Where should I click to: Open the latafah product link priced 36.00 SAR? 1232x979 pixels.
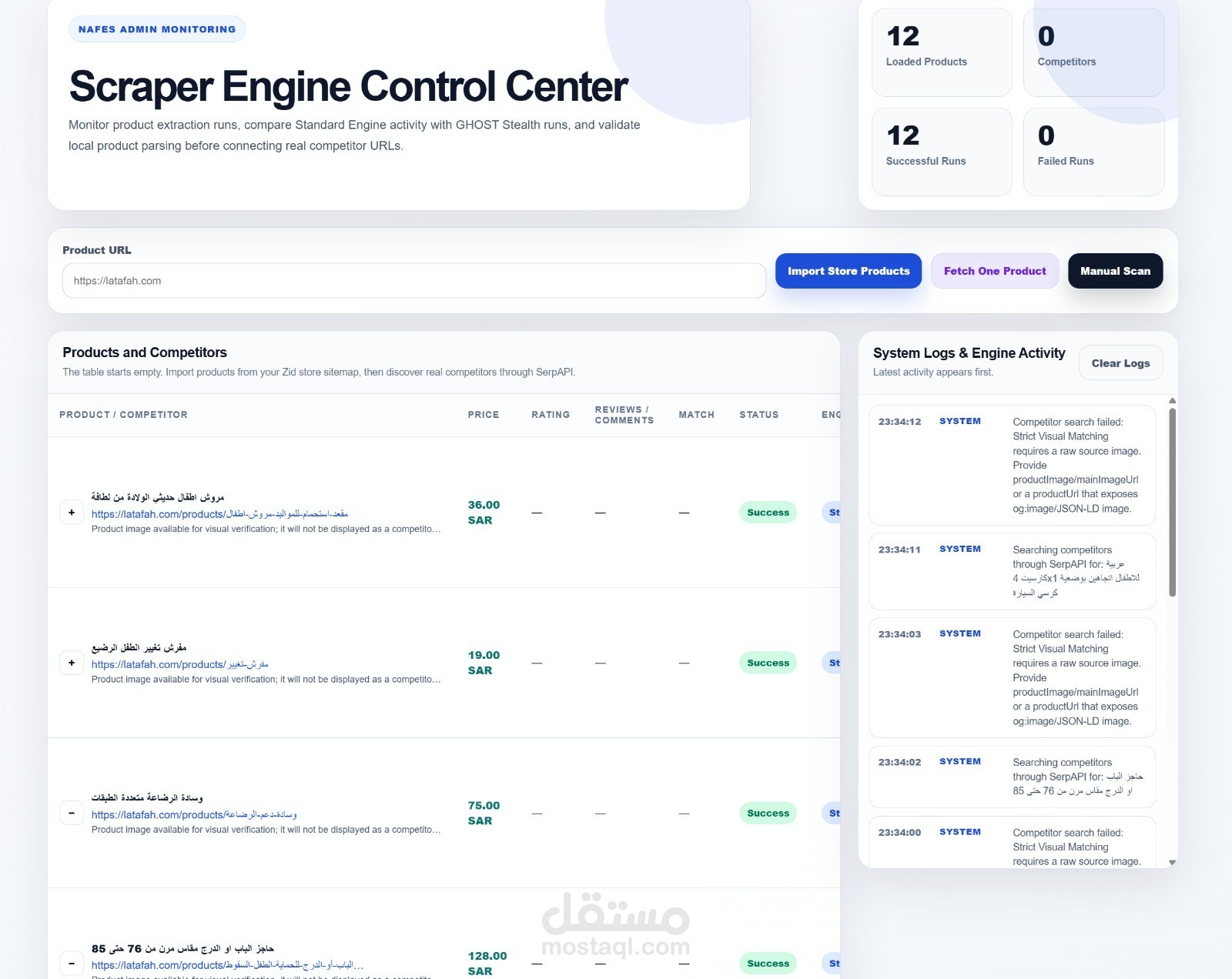[x=219, y=513]
